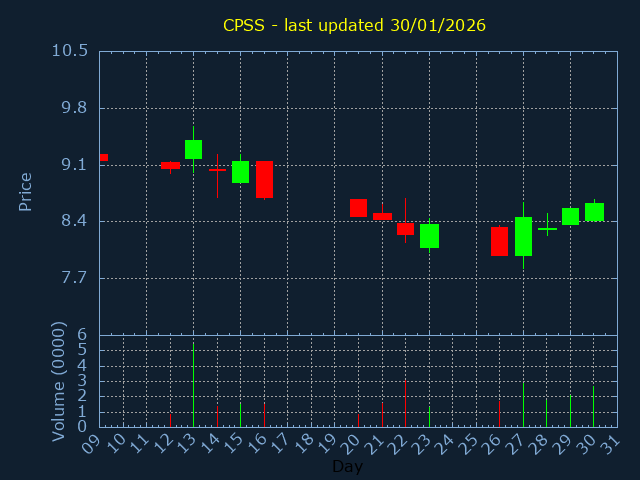This screenshot has width=640, height=480.
Task: Click the small red candlestick at day 09
Action: 104,158
